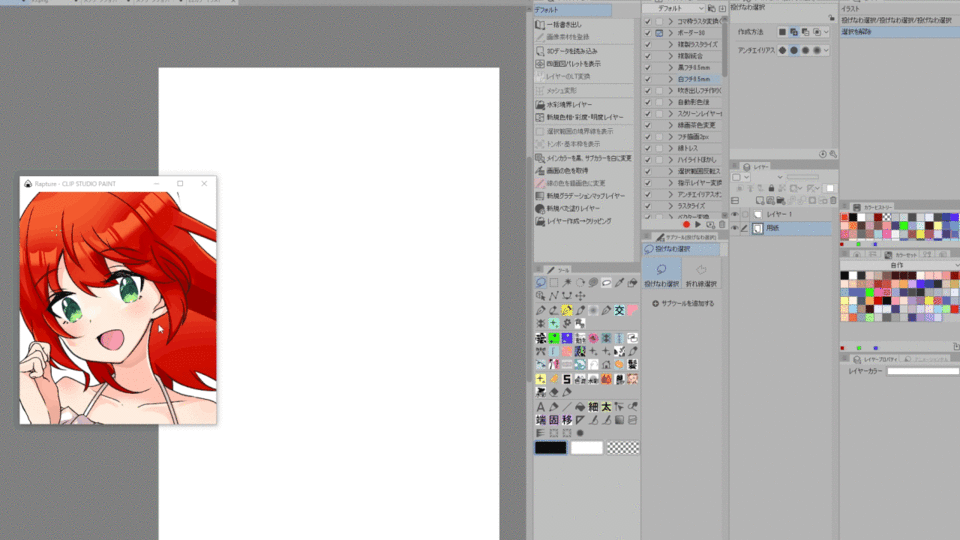Image resolution: width=960 pixels, height=540 pixels.
Task: Choose the 折れ線選択 polyline sub tool
Action: point(702,275)
